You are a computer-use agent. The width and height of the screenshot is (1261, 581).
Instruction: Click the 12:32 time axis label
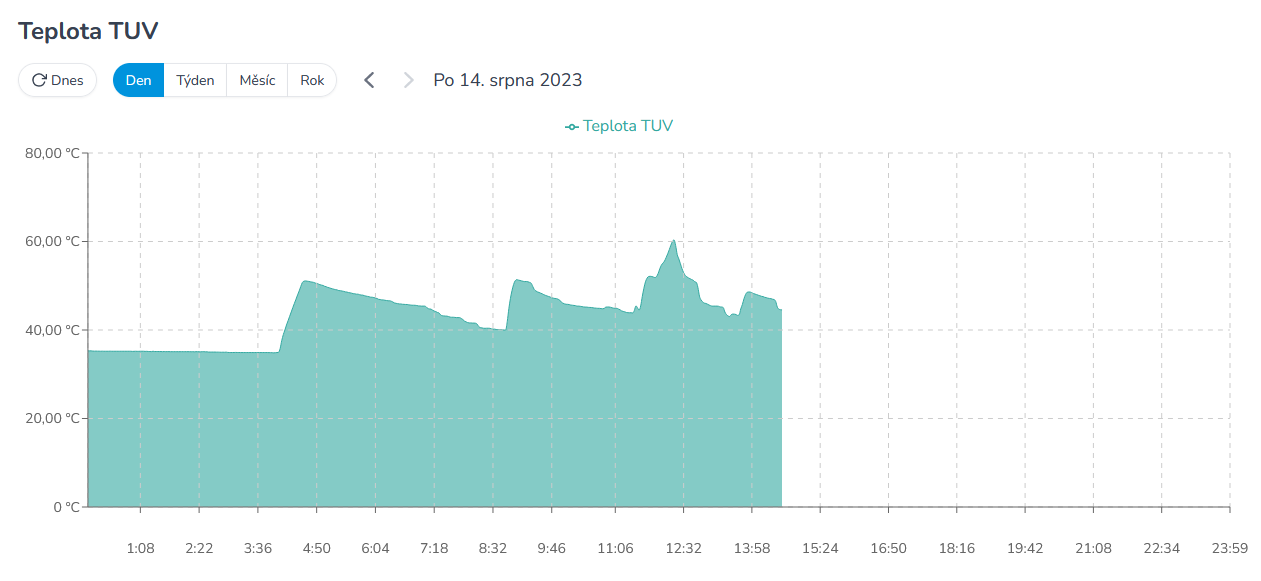tap(683, 548)
